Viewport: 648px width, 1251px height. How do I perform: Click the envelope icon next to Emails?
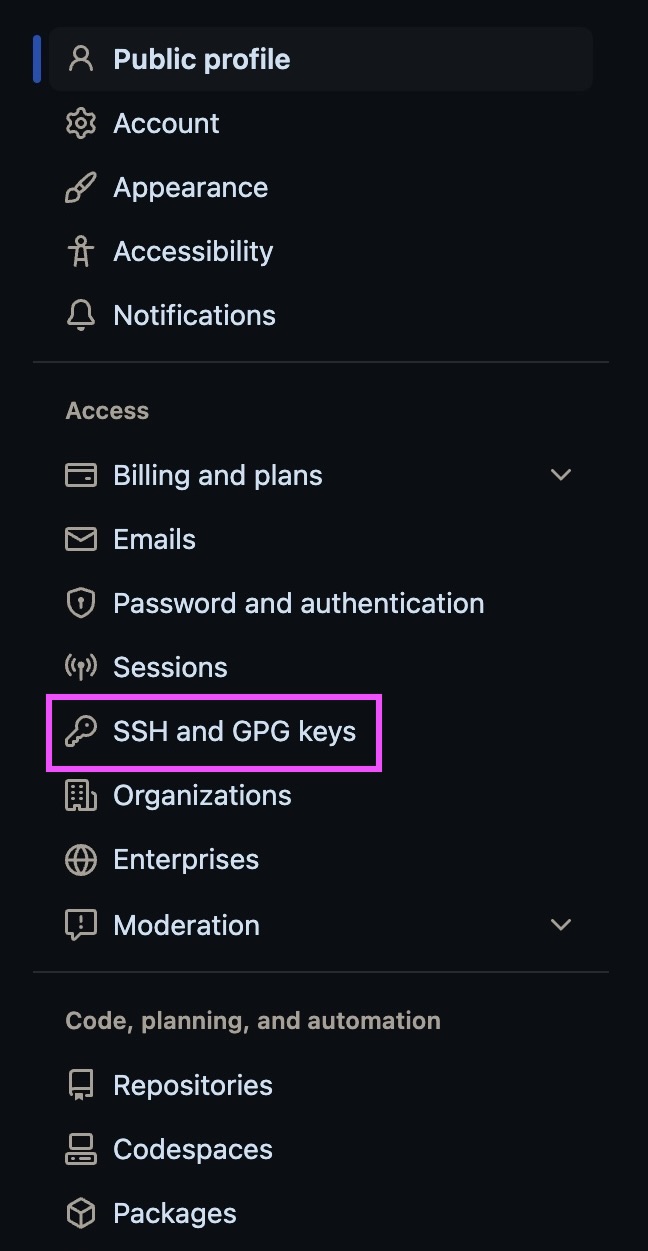coord(79,539)
